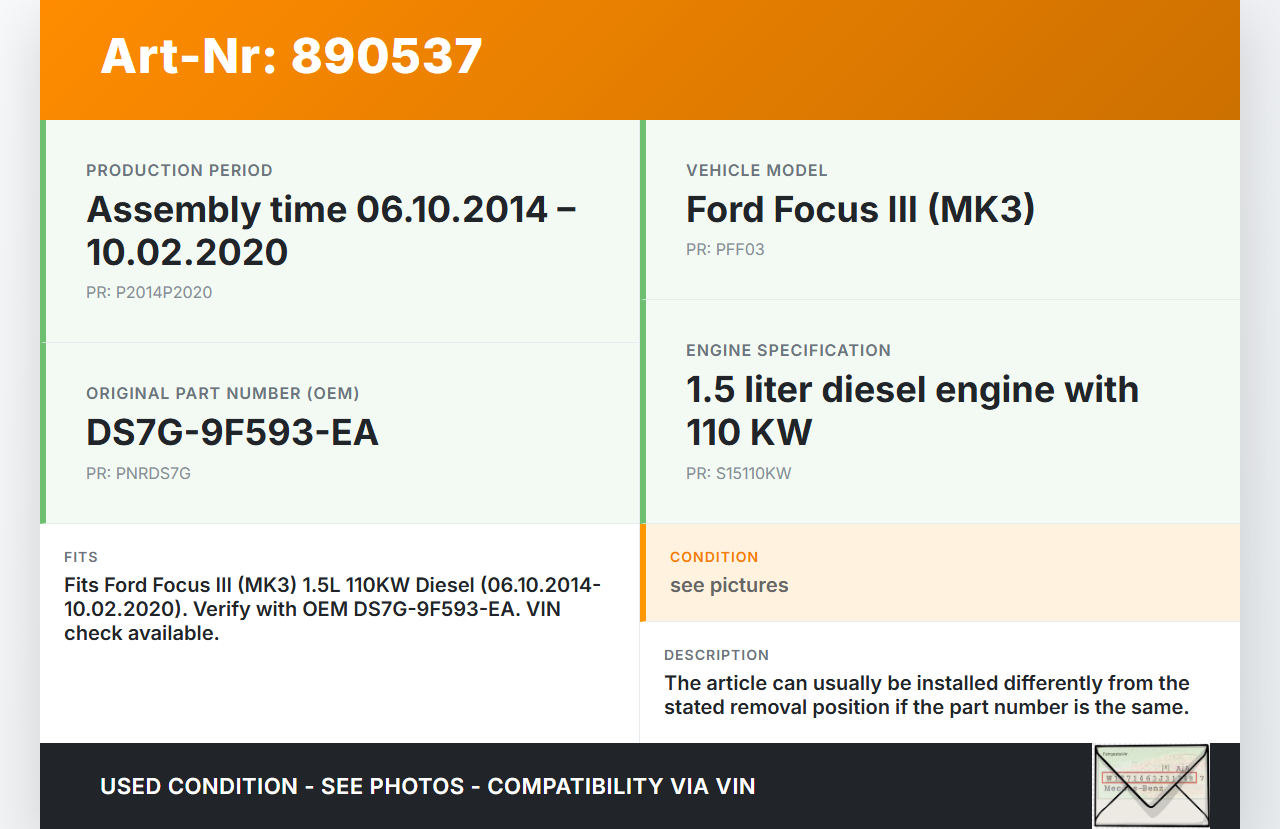Click the 'see pictures' condition text
This screenshot has height=829, width=1280.
click(729, 586)
